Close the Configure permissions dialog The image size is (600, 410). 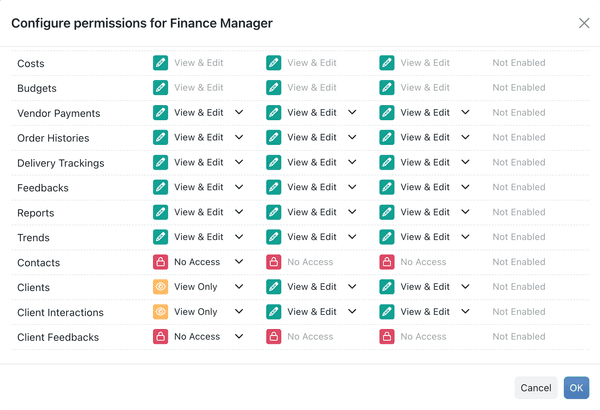[x=584, y=23]
